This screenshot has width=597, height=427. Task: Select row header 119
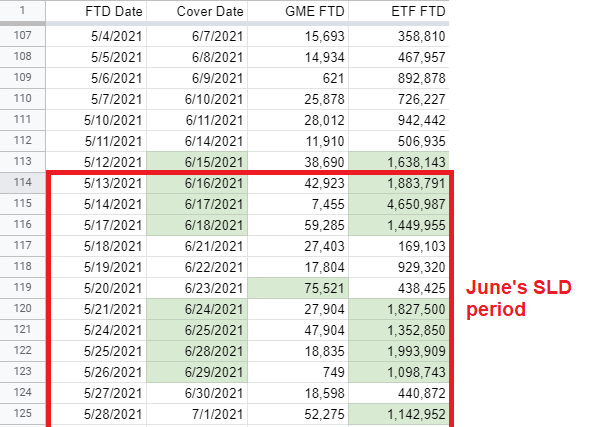coord(22,288)
